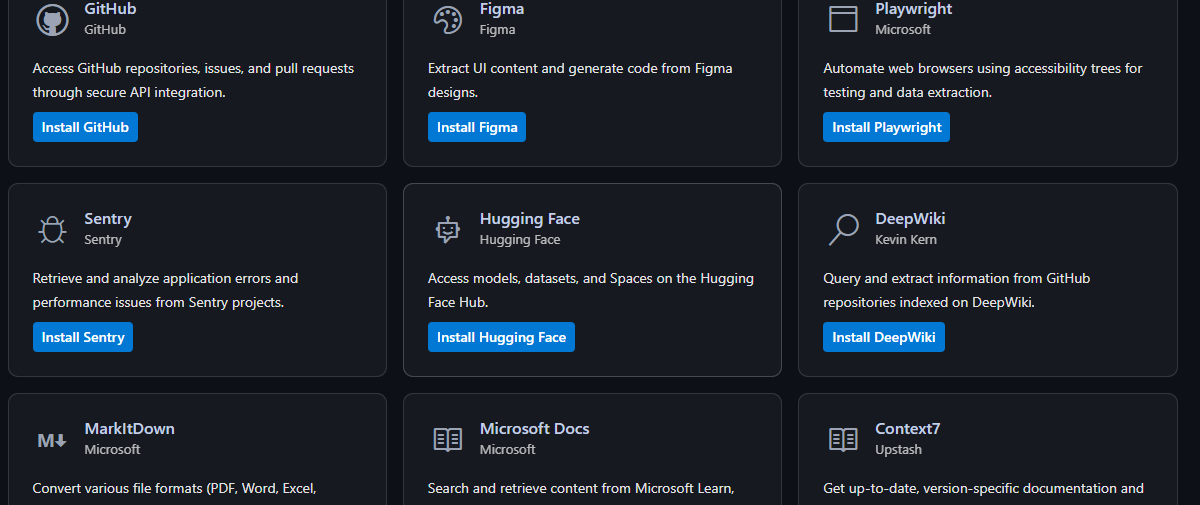Click the Microsoft publisher under MarkItDown
This screenshot has height=505, width=1200.
pos(112,450)
